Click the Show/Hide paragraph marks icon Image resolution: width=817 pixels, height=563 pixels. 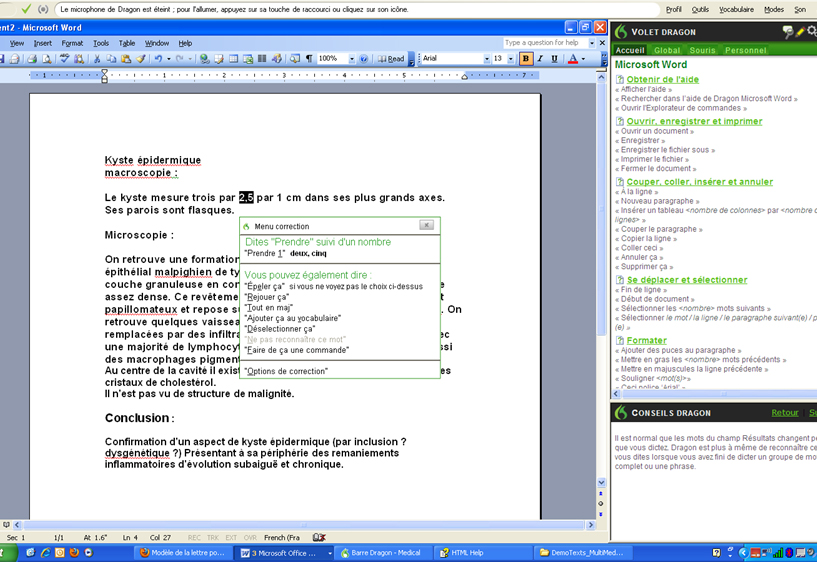(x=309, y=59)
